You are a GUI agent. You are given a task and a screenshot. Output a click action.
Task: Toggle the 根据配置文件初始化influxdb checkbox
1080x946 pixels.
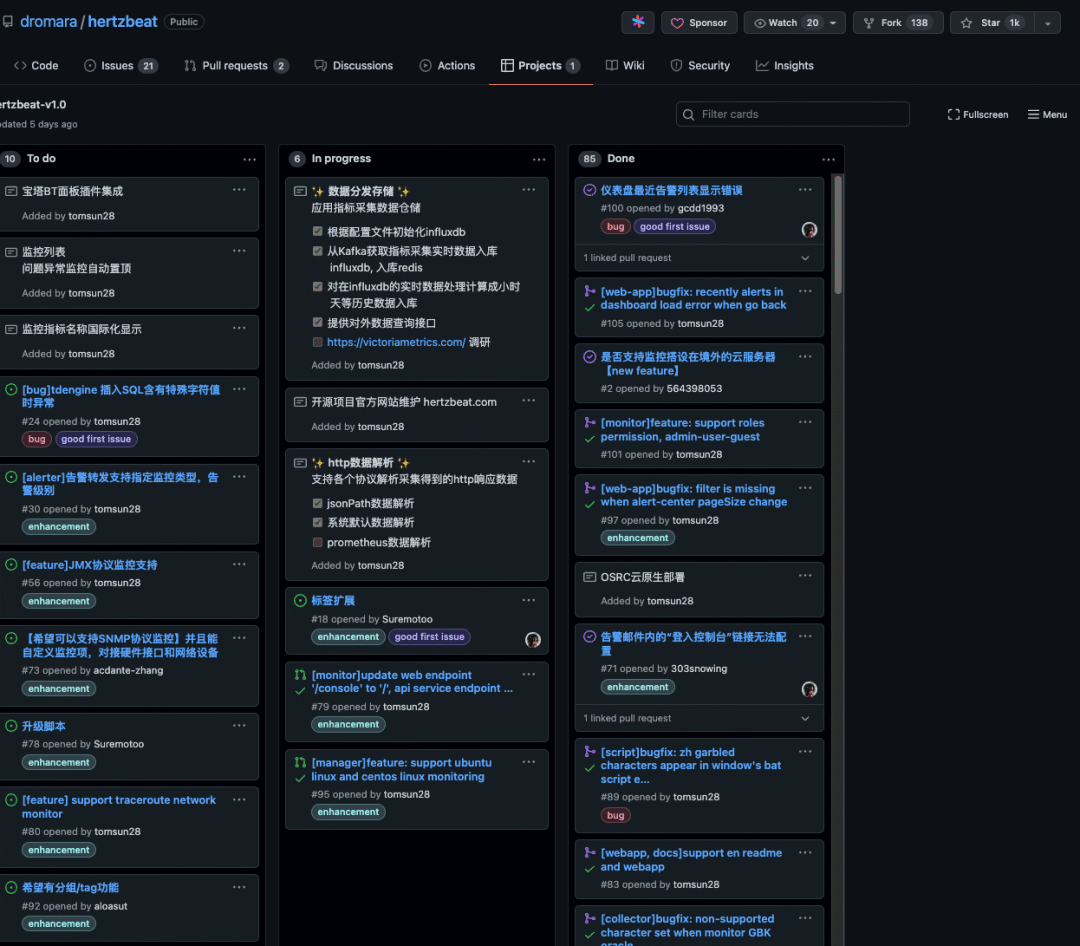pyautogui.click(x=318, y=232)
